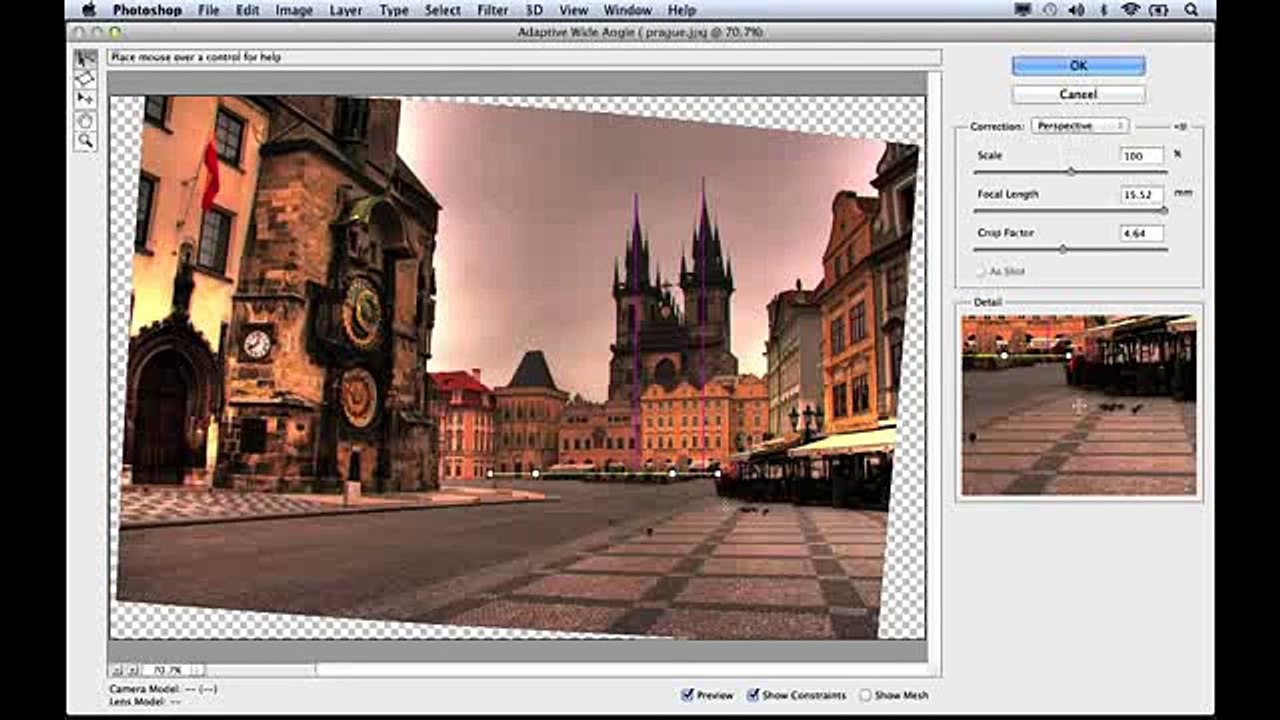Click the left purple vertical constraint line

pos(635,330)
